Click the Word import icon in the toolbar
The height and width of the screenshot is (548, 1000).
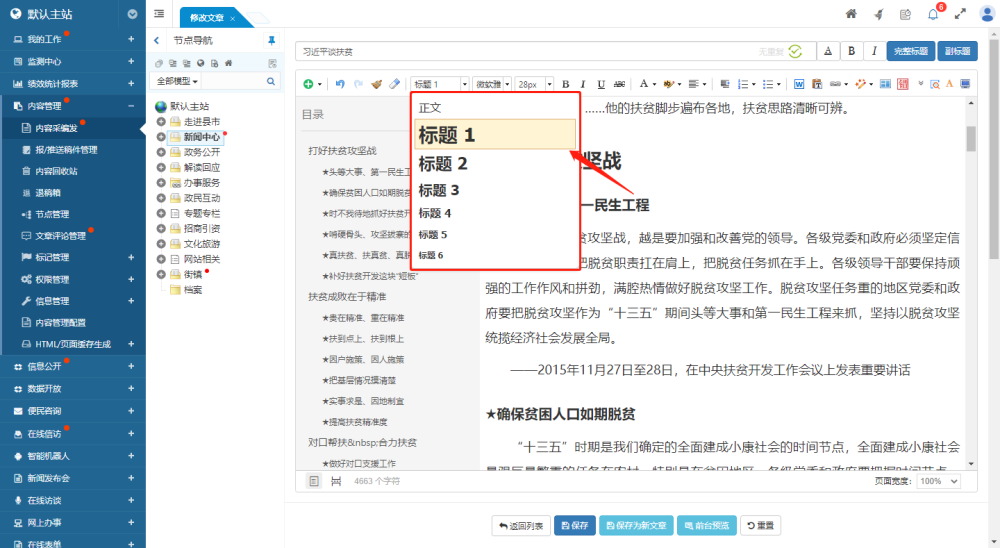pos(799,84)
